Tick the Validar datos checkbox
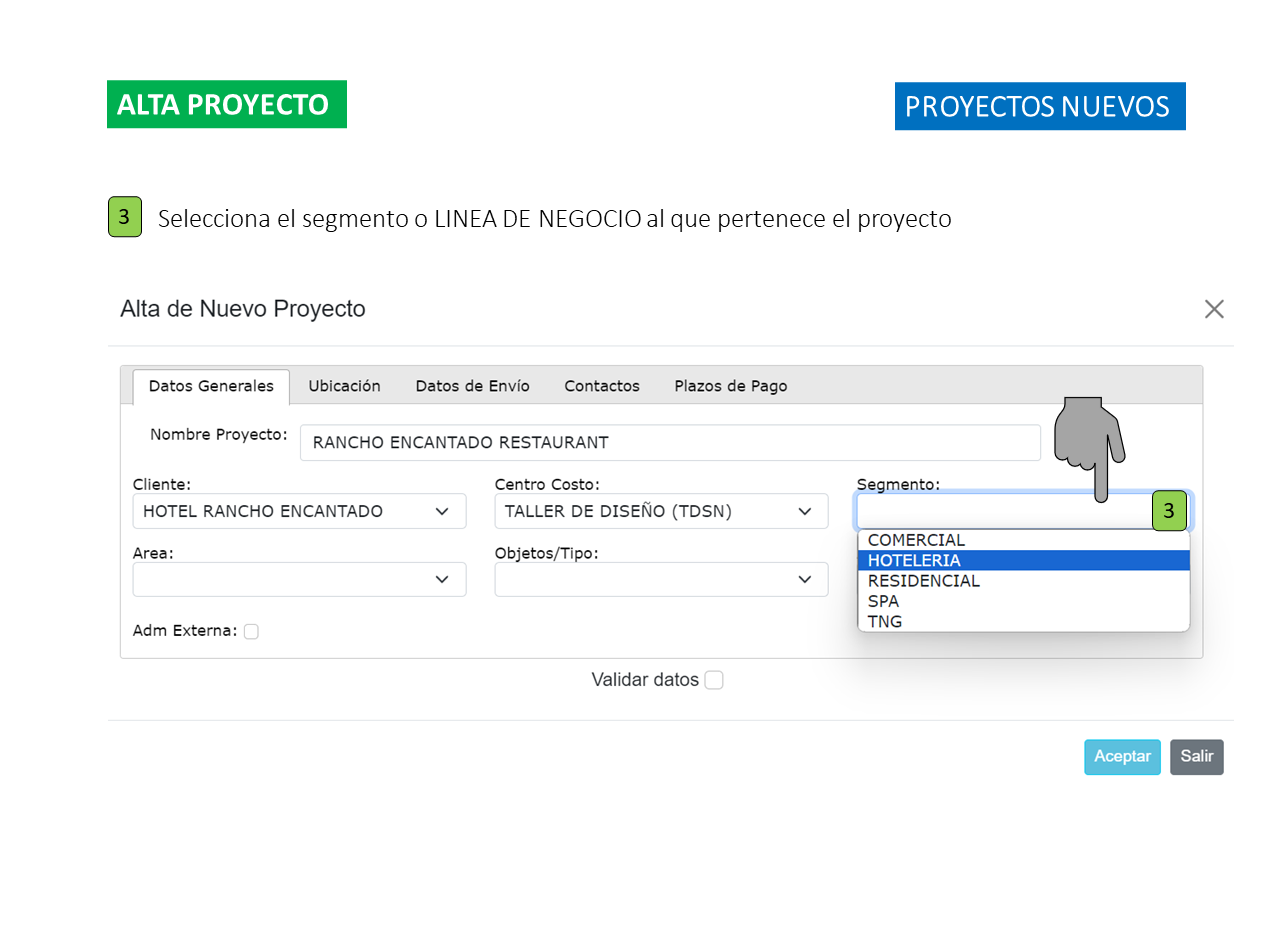Viewport: 1280px width, 945px height. point(713,680)
